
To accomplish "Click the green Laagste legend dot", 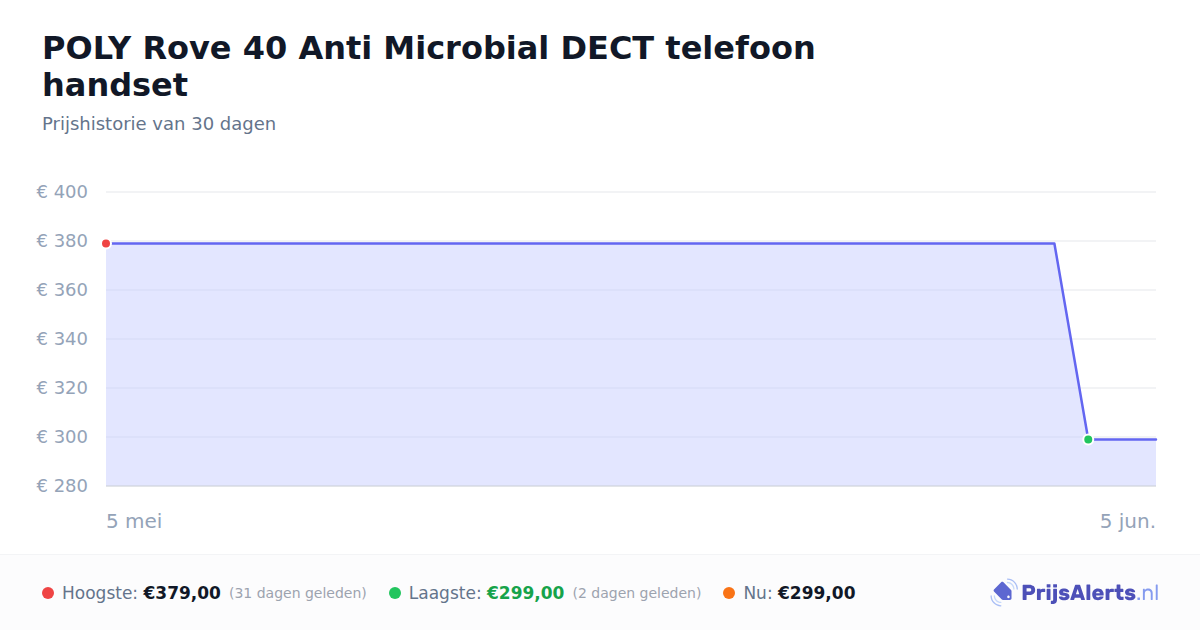I will 395,593.
